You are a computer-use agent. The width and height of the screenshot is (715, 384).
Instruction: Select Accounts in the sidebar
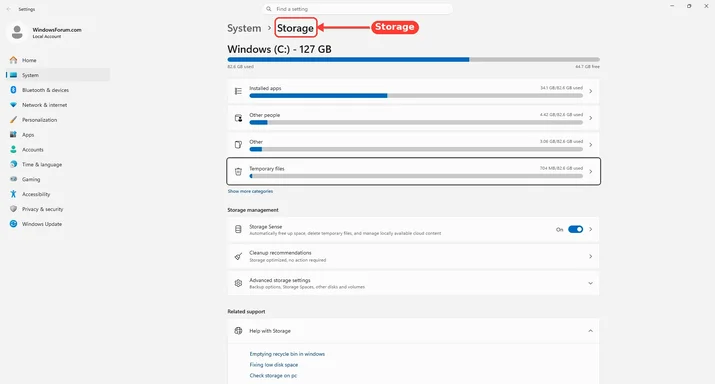[58, 150]
